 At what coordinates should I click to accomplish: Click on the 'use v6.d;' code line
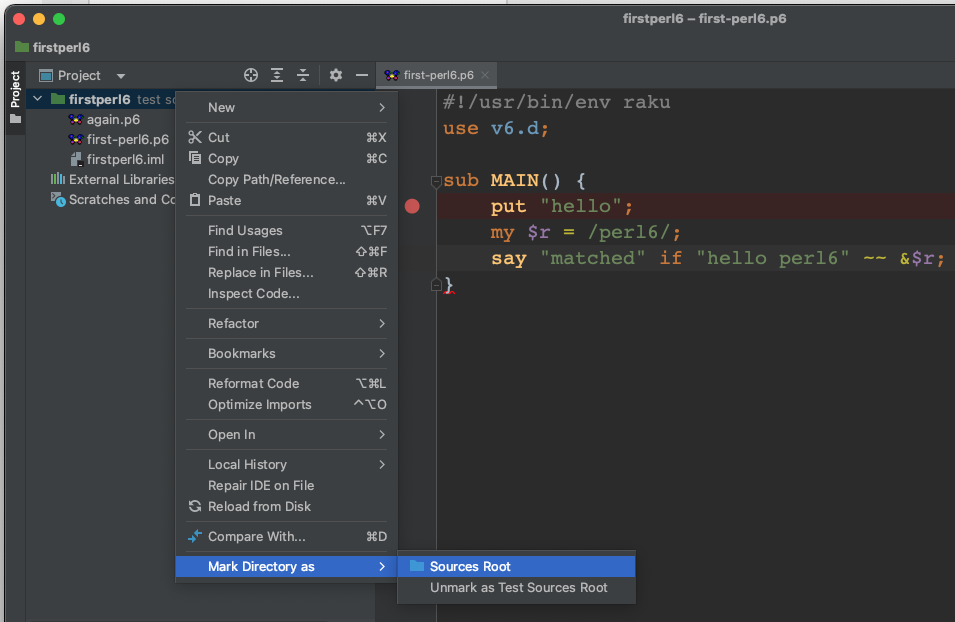(496, 129)
